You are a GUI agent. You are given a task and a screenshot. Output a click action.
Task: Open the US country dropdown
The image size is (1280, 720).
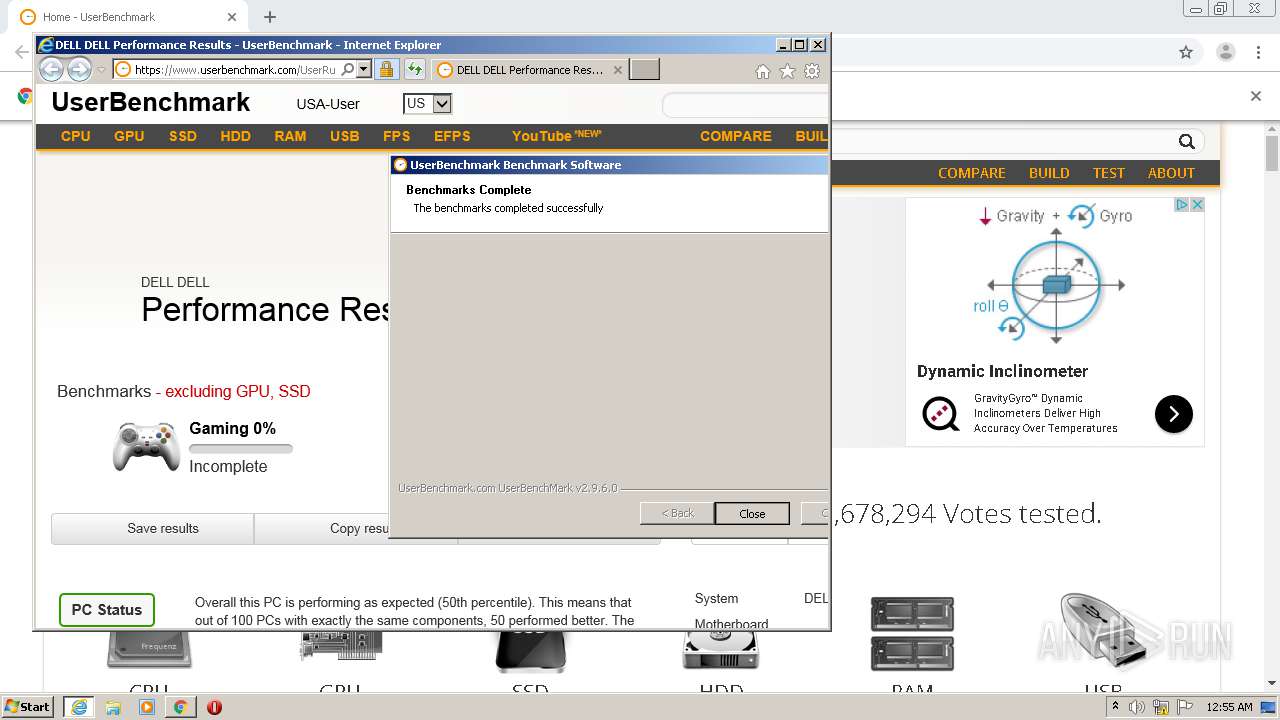(x=427, y=103)
